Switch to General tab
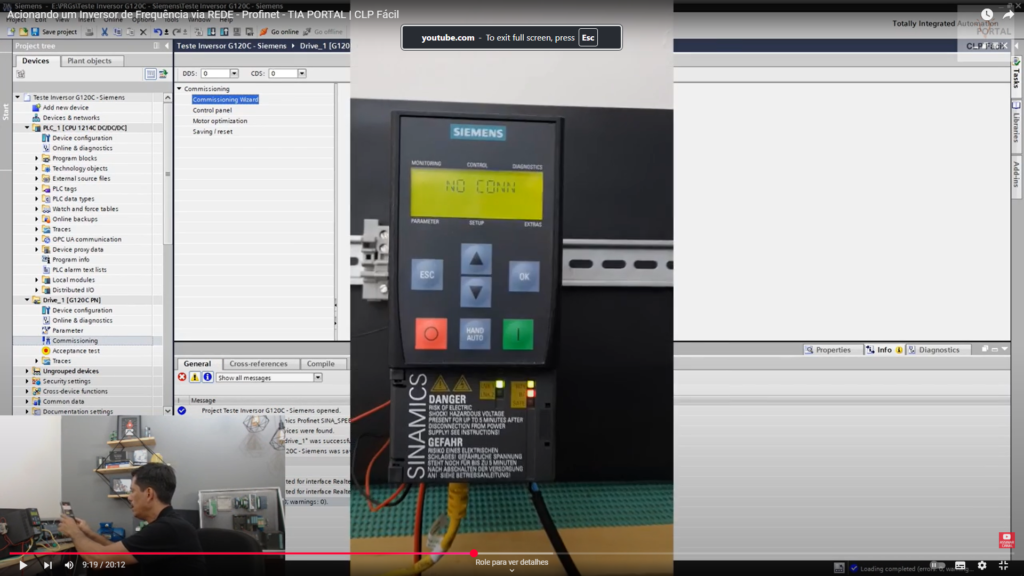 (x=197, y=364)
